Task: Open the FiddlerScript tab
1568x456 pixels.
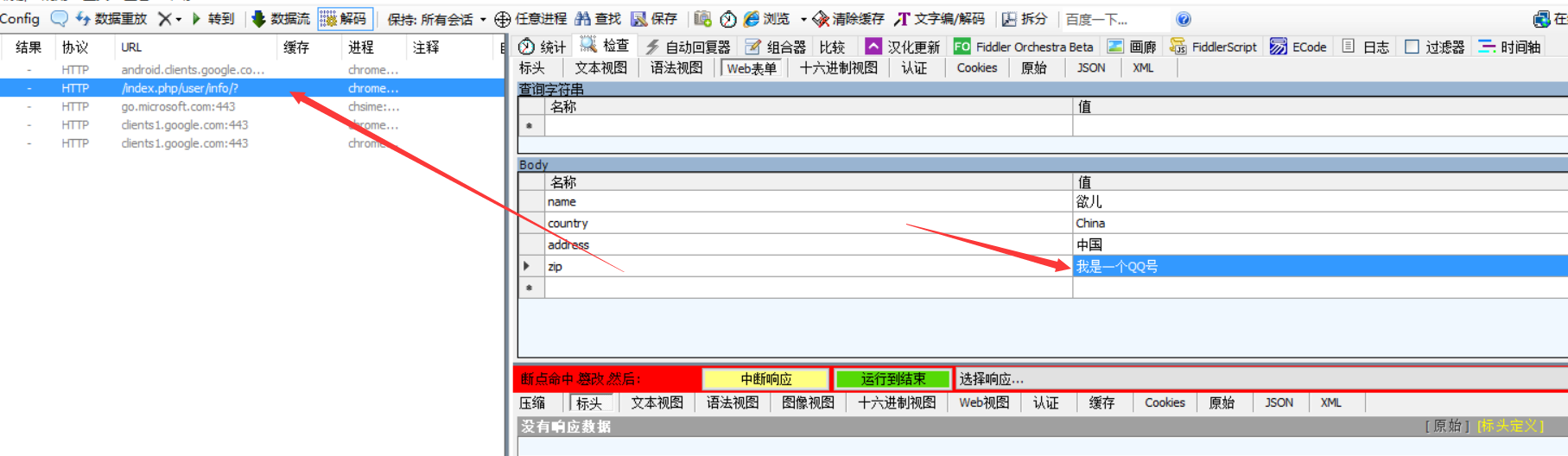Action: [x=1213, y=47]
